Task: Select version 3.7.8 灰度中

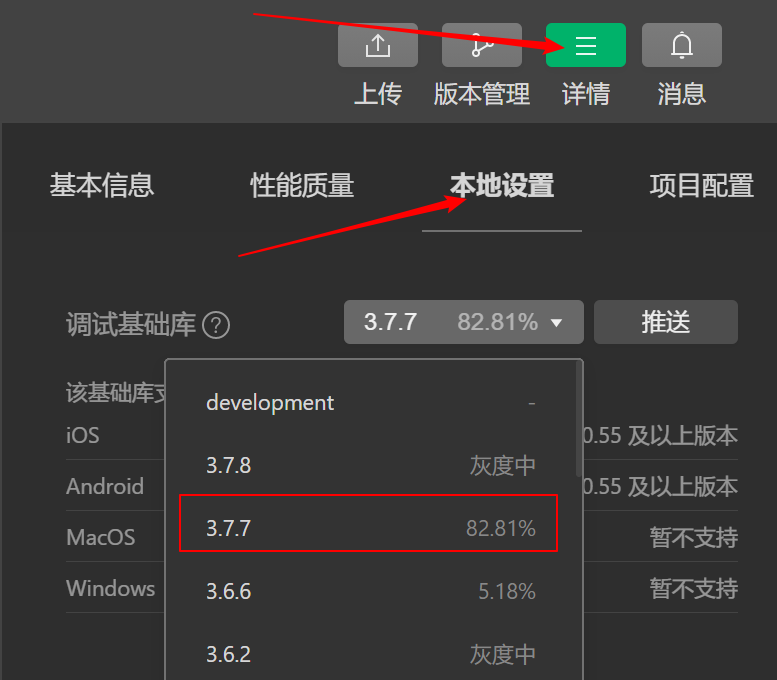Action: click(x=371, y=465)
